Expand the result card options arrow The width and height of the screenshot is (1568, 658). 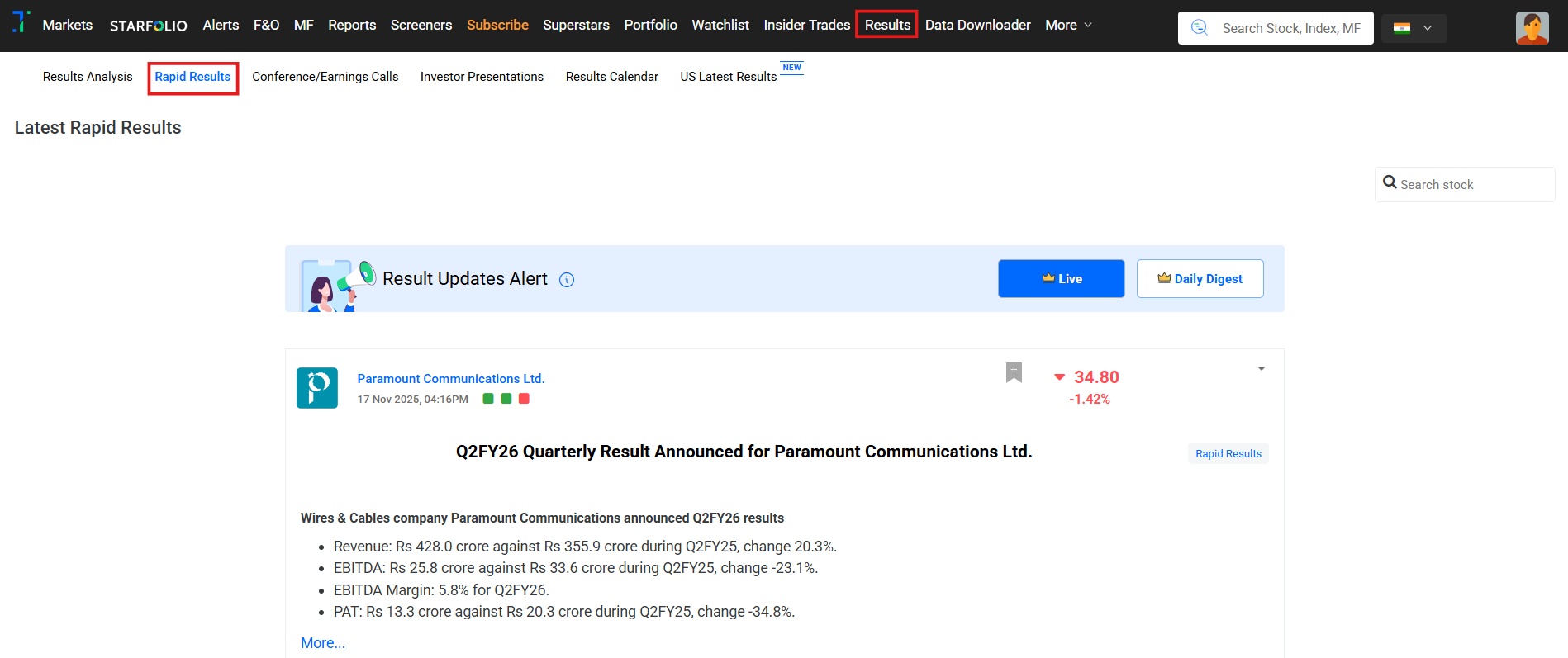click(1261, 369)
